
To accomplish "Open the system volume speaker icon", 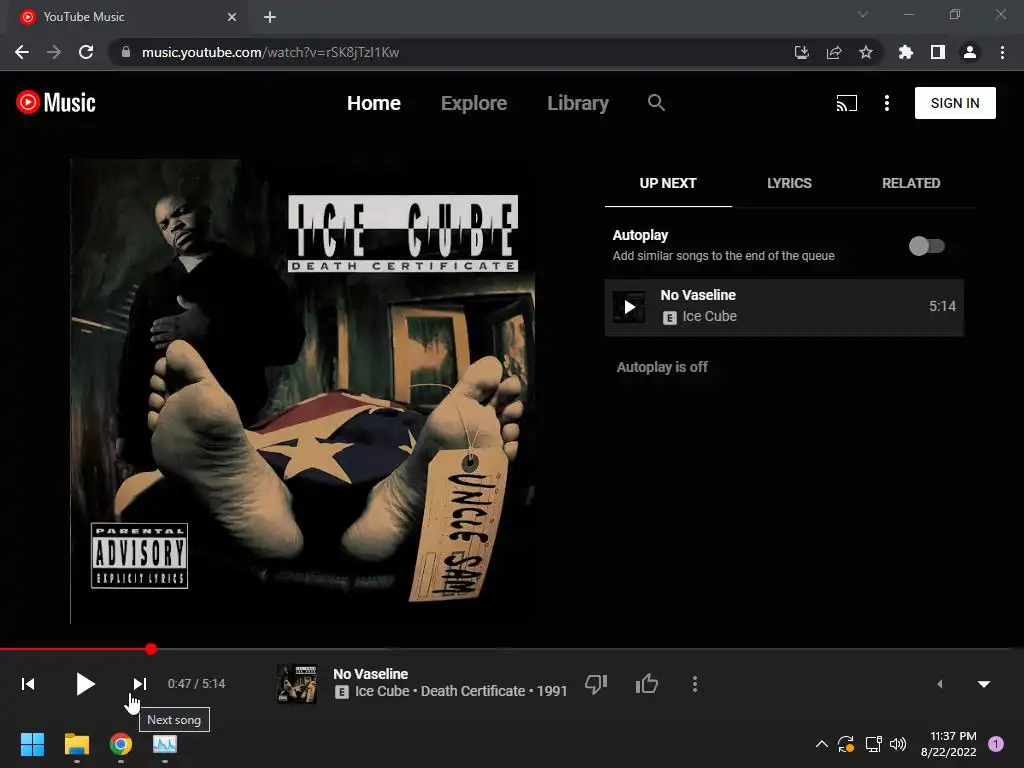I will (x=898, y=744).
